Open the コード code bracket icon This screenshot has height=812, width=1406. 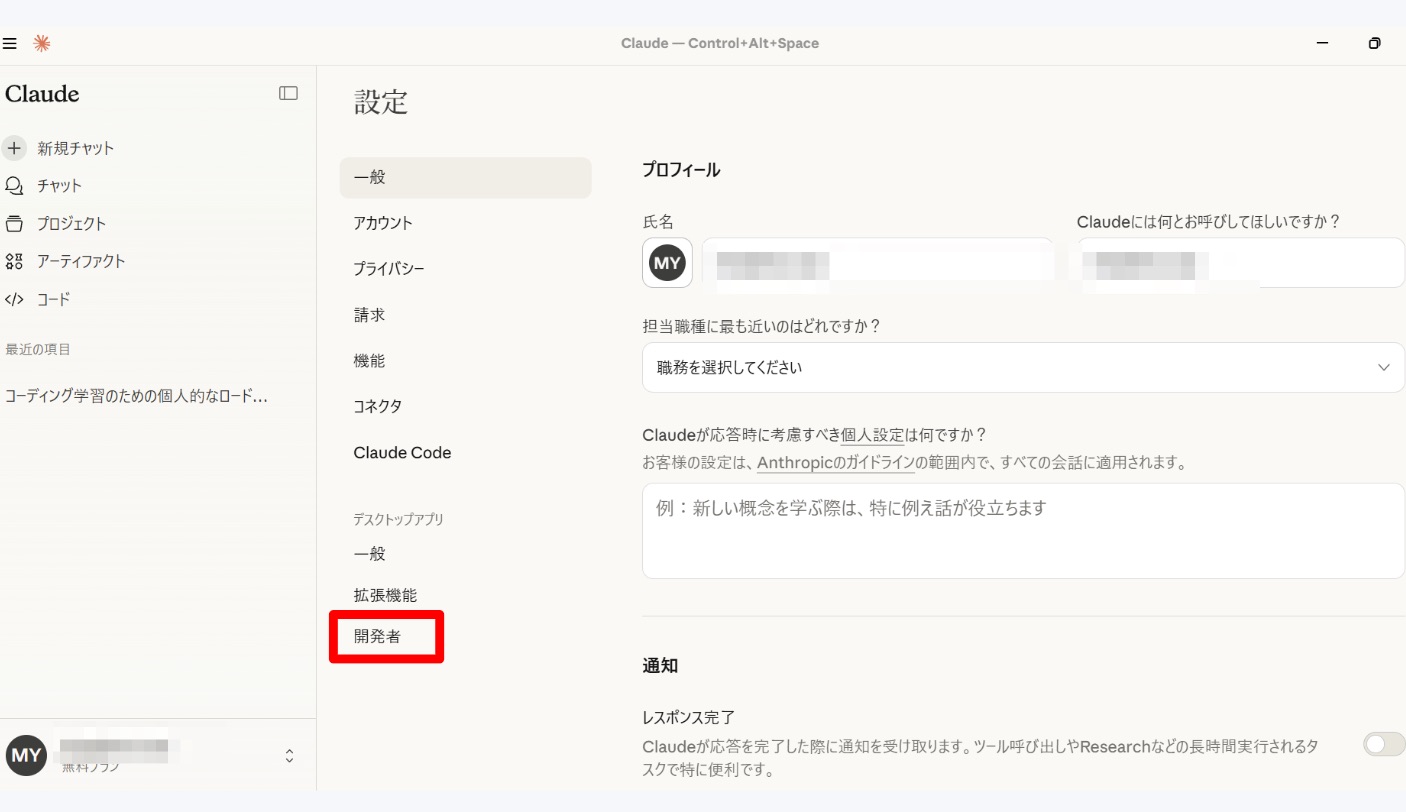click(14, 299)
